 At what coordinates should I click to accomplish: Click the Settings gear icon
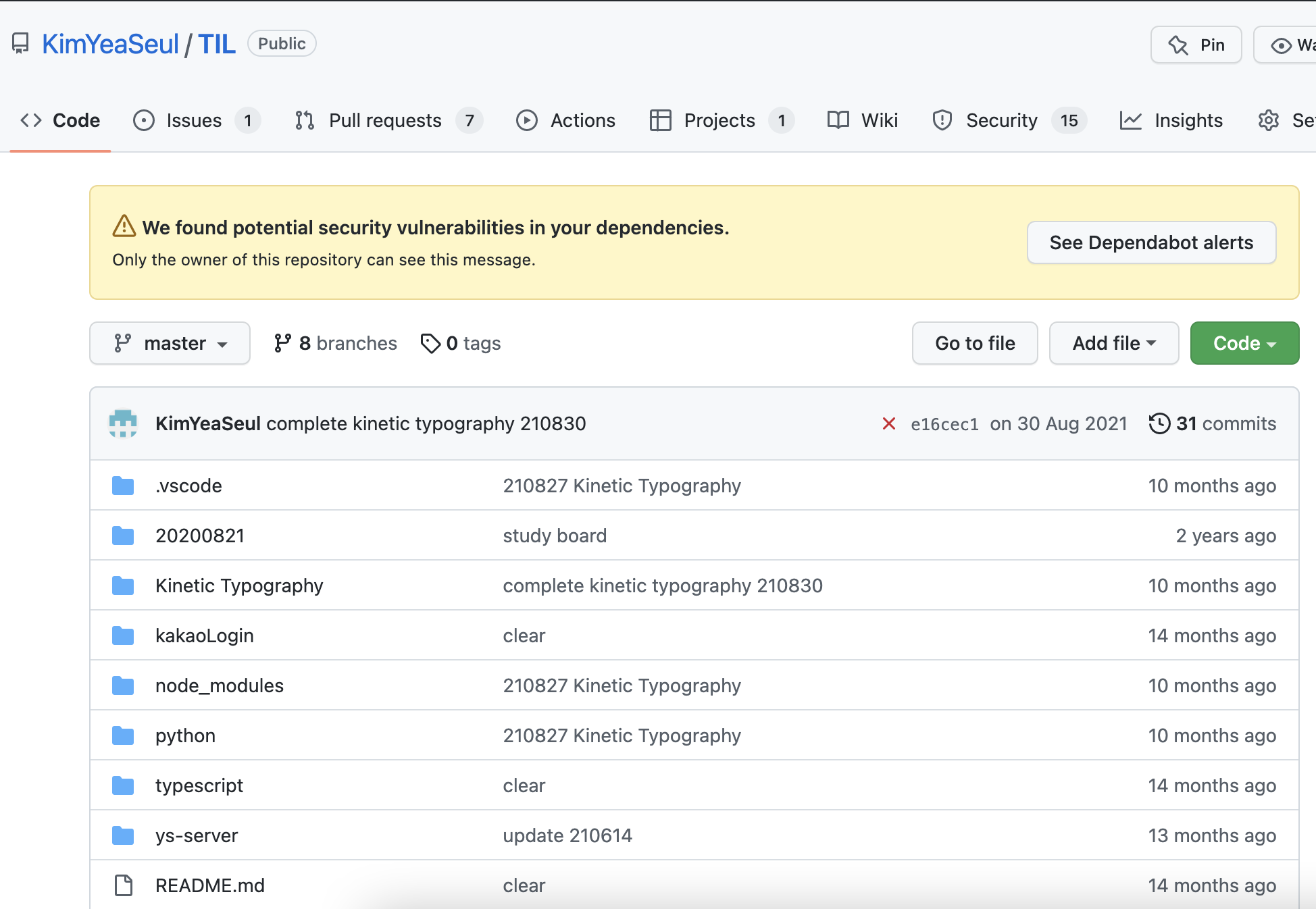click(1268, 120)
